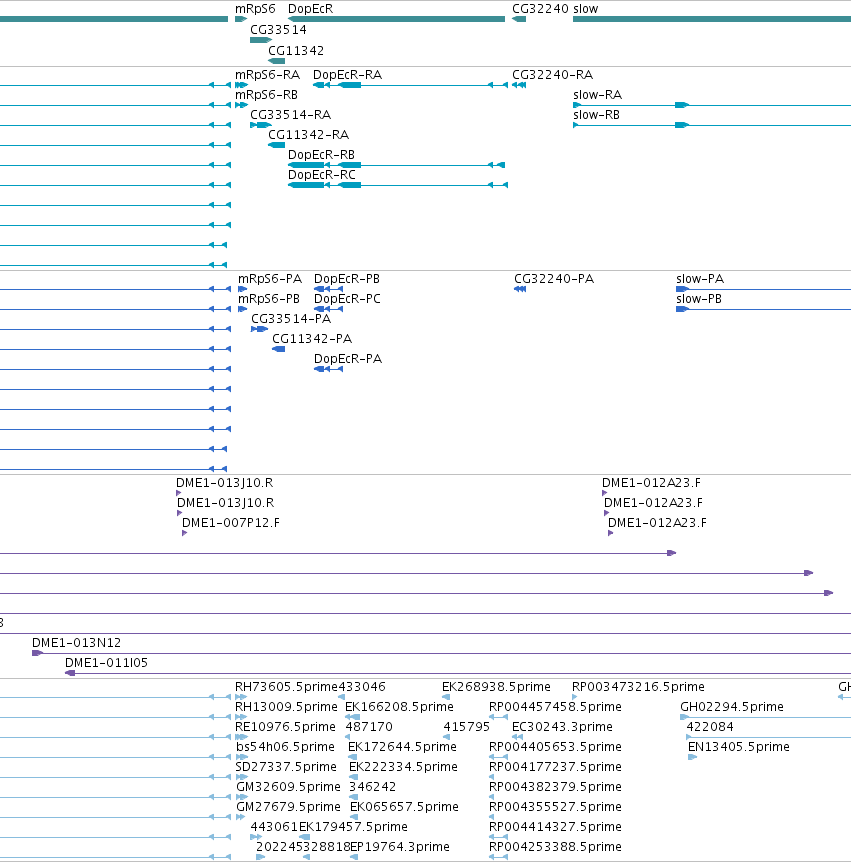Screen dimensions: 851x862
Task: Click EST GM32609.5prime
Action: click(x=288, y=787)
